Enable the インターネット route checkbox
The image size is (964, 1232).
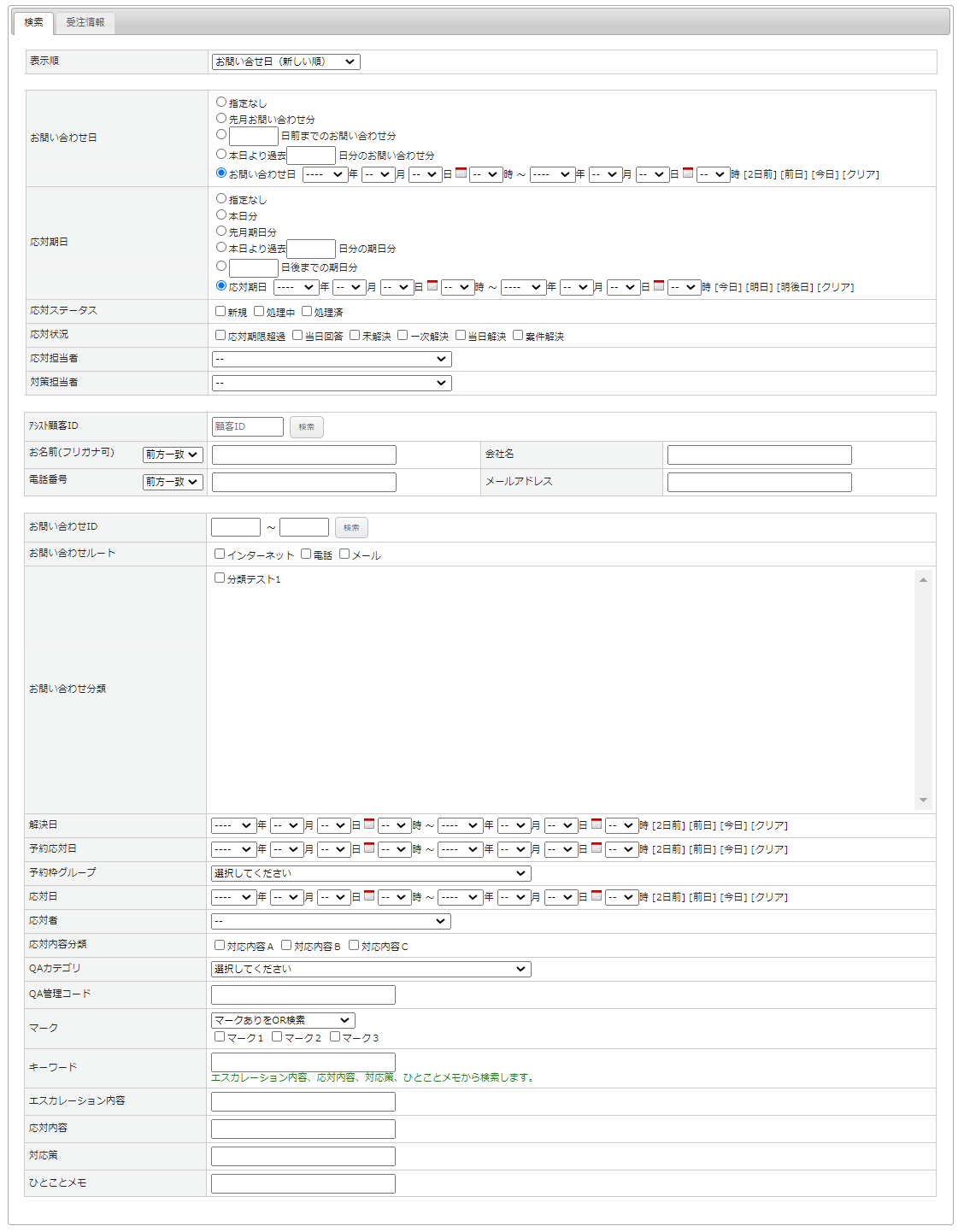click(x=220, y=554)
